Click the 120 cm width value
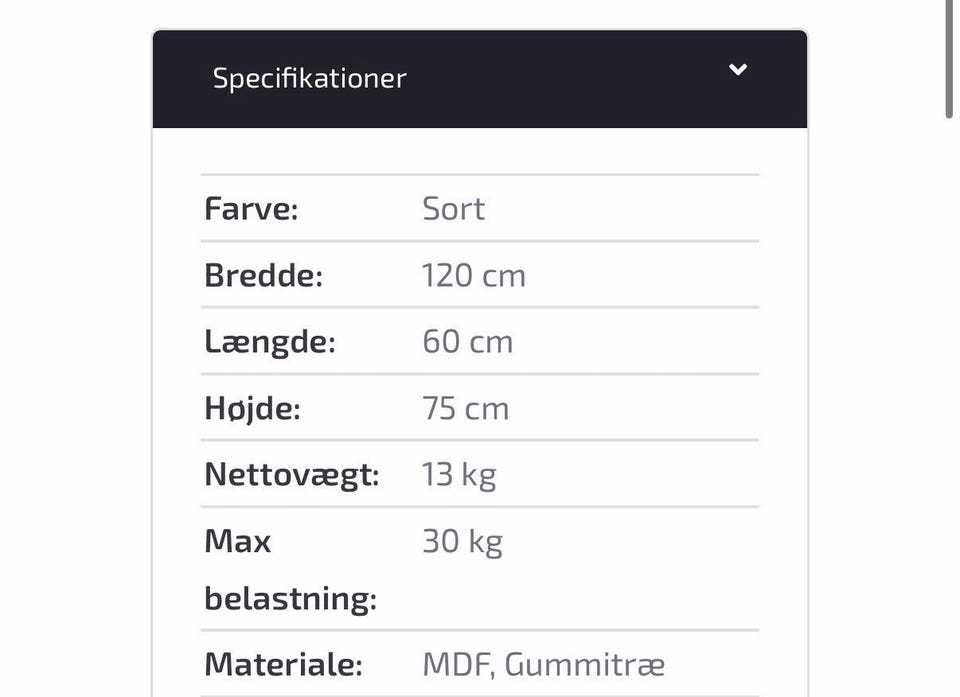The height and width of the screenshot is (697, 960). point(473,276)
